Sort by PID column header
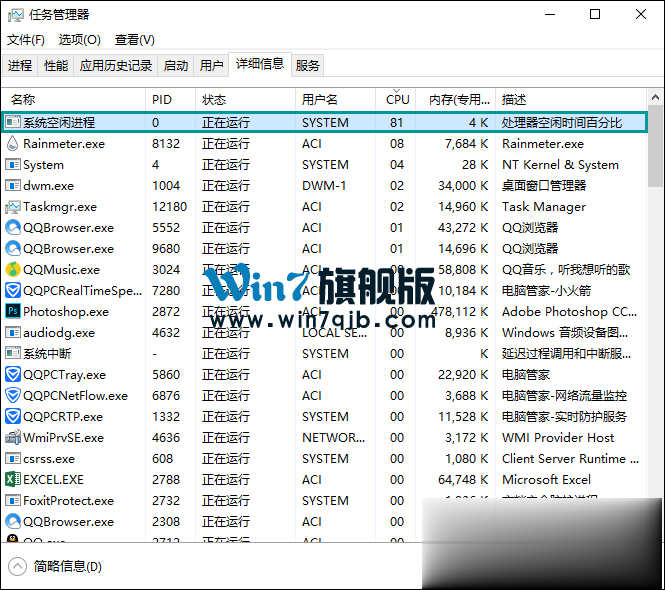Screen dimensions: 665x590 click(162, 100)
